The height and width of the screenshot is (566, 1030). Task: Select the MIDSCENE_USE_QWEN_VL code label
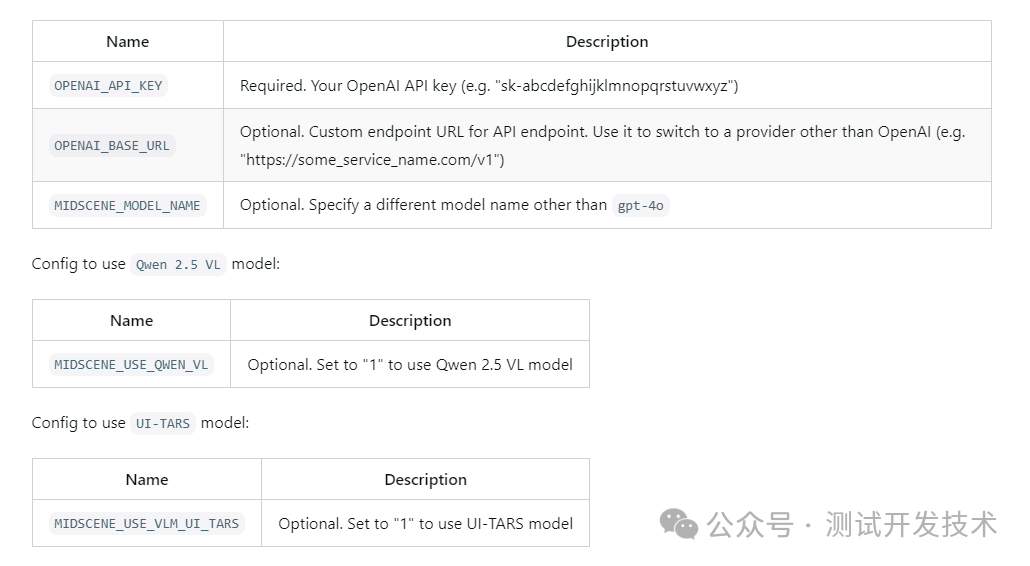pyautogui.click(x=131, y=365)
